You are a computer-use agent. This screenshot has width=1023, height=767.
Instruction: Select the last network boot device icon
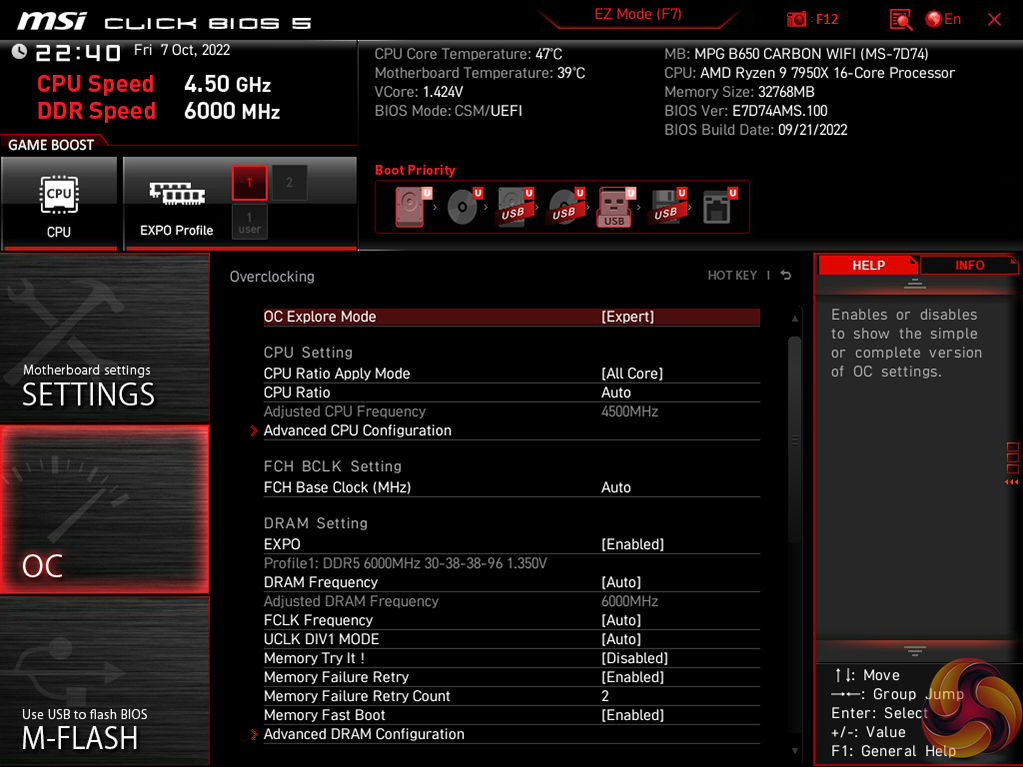point(717,207)
